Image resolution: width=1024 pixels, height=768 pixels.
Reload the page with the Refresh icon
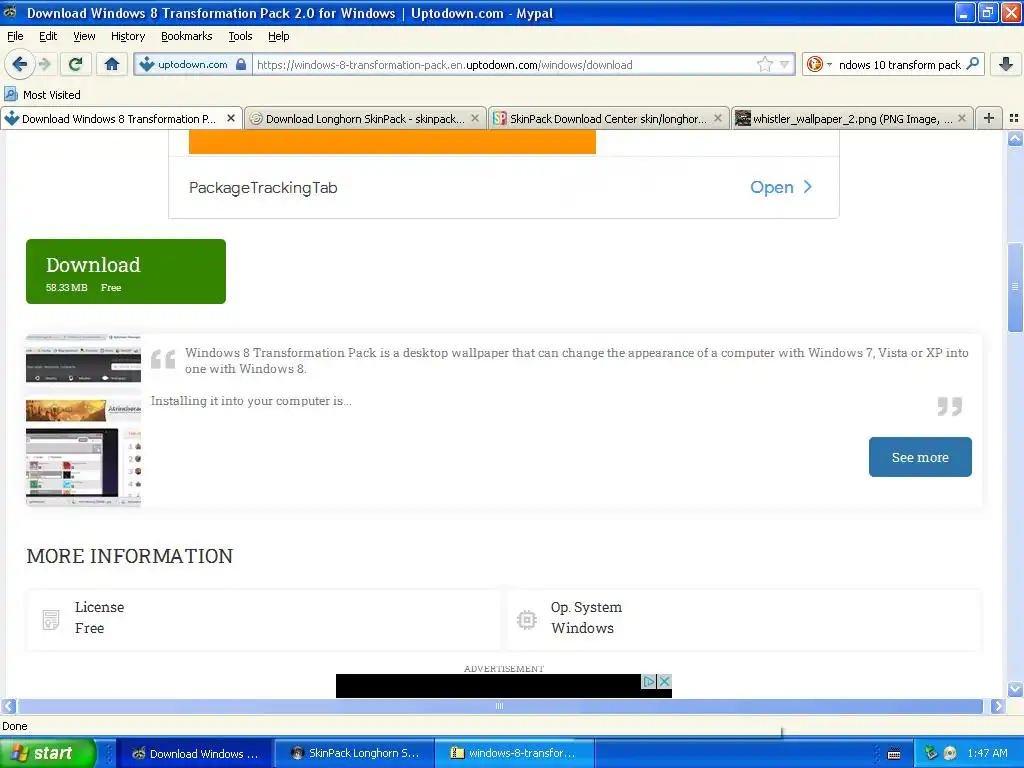point(76,64)
